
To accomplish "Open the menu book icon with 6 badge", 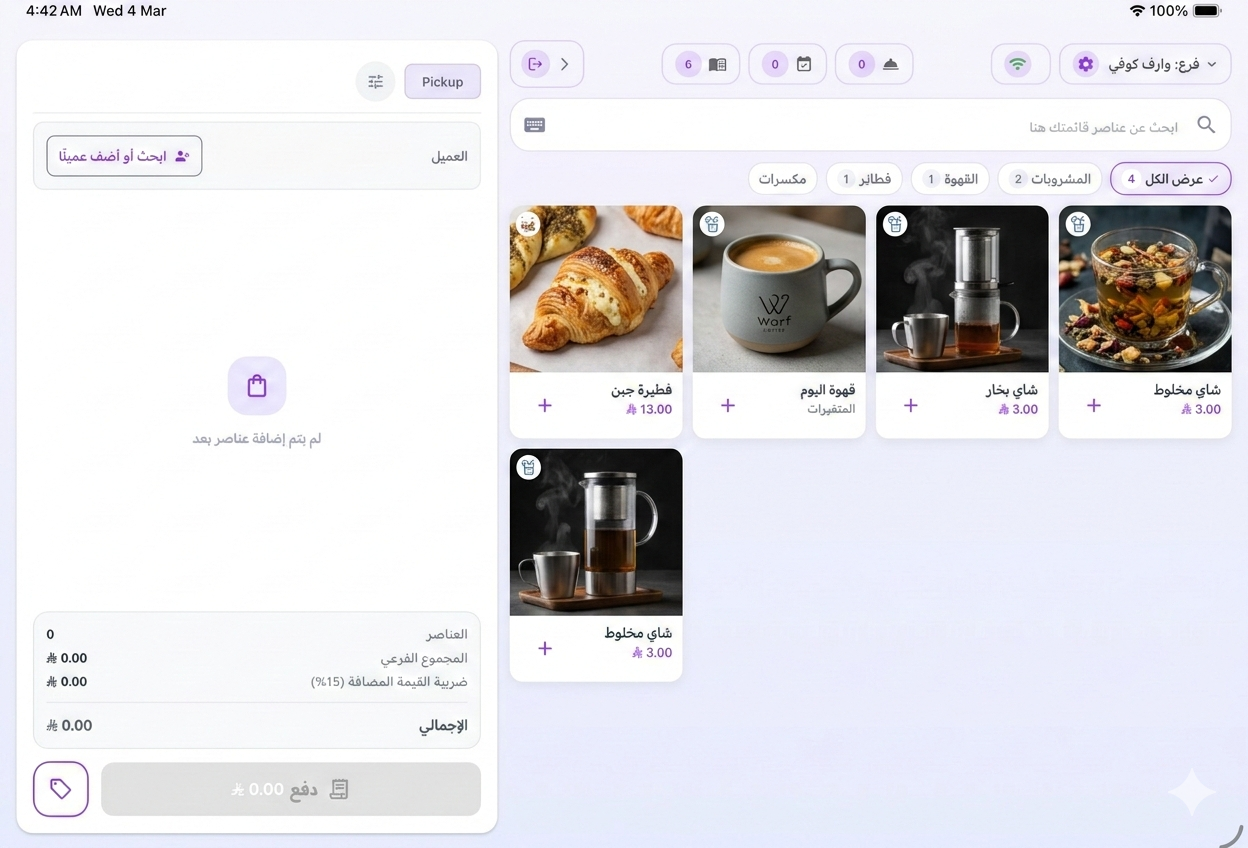I will click(701, 64).
